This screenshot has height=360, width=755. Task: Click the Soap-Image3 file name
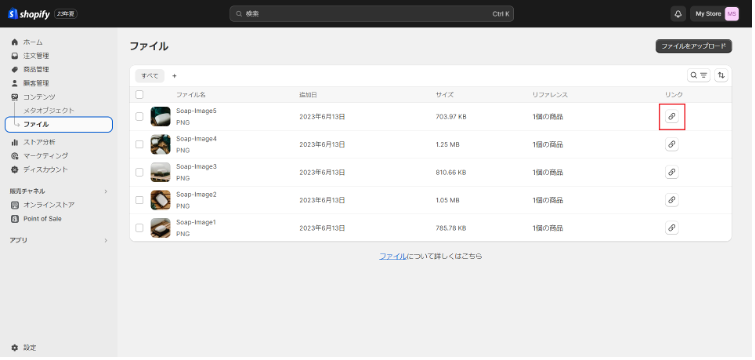tap(196, 167)
